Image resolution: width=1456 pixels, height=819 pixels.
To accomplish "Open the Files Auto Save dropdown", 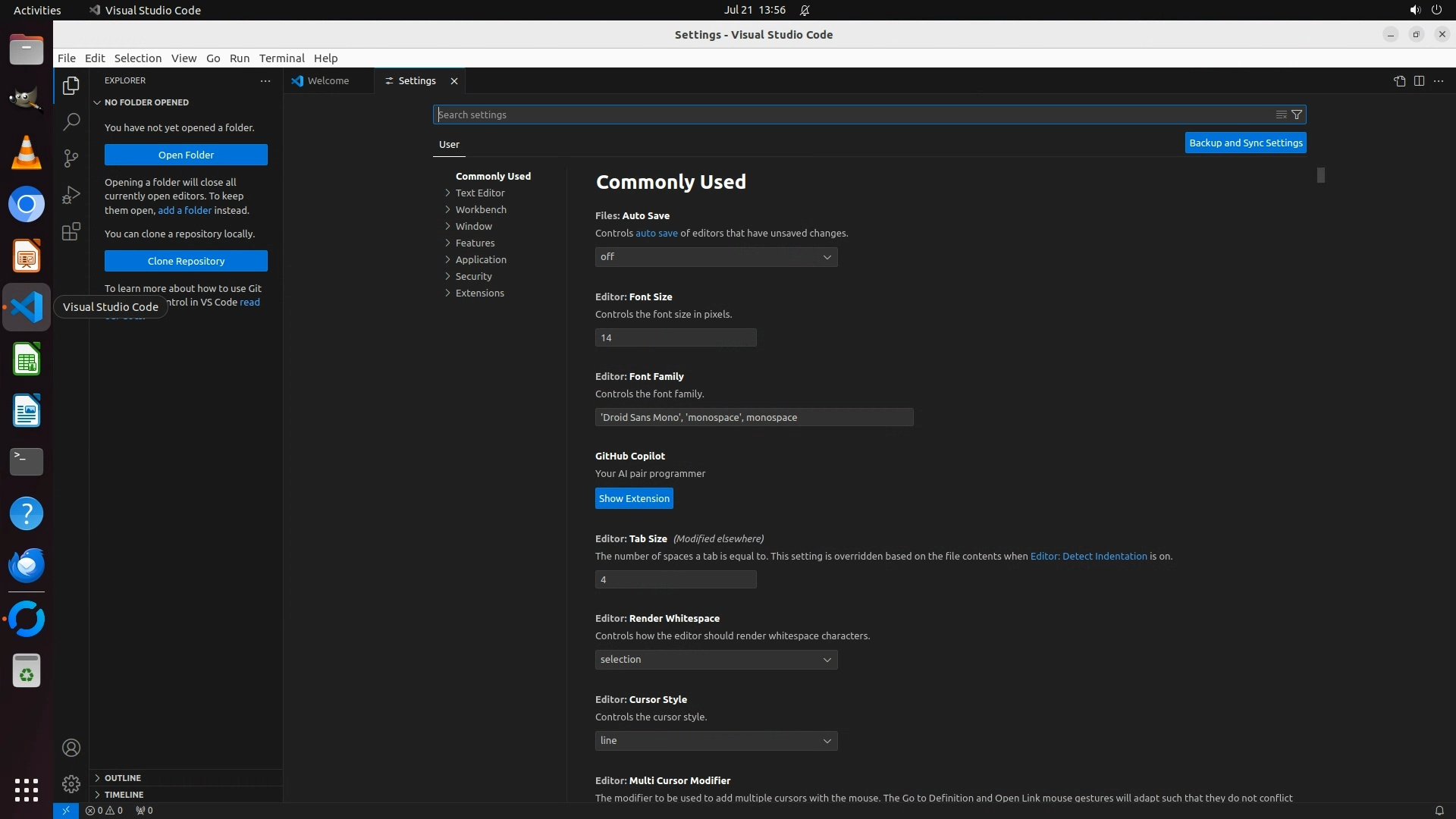I will (716, 257).
